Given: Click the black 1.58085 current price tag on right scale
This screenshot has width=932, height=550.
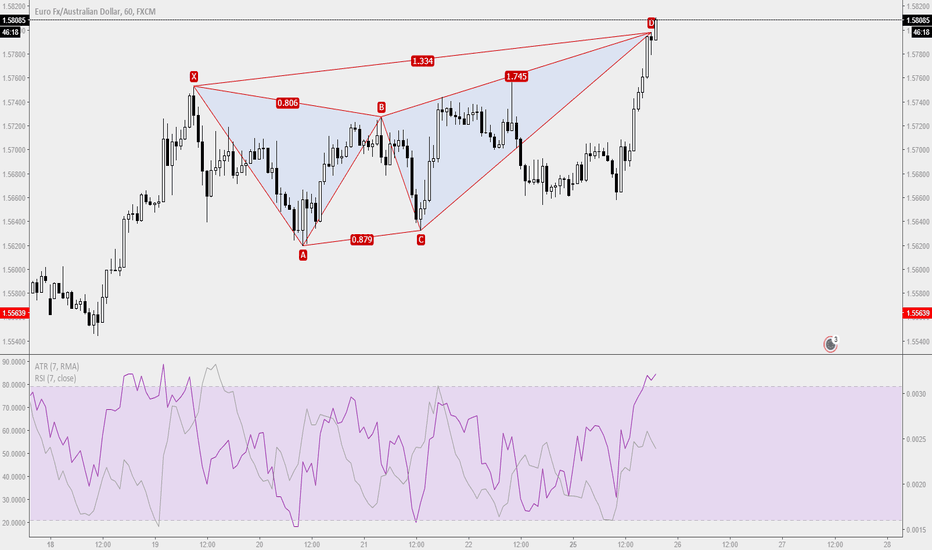Looking at the screenshot, I should [917, 20].
